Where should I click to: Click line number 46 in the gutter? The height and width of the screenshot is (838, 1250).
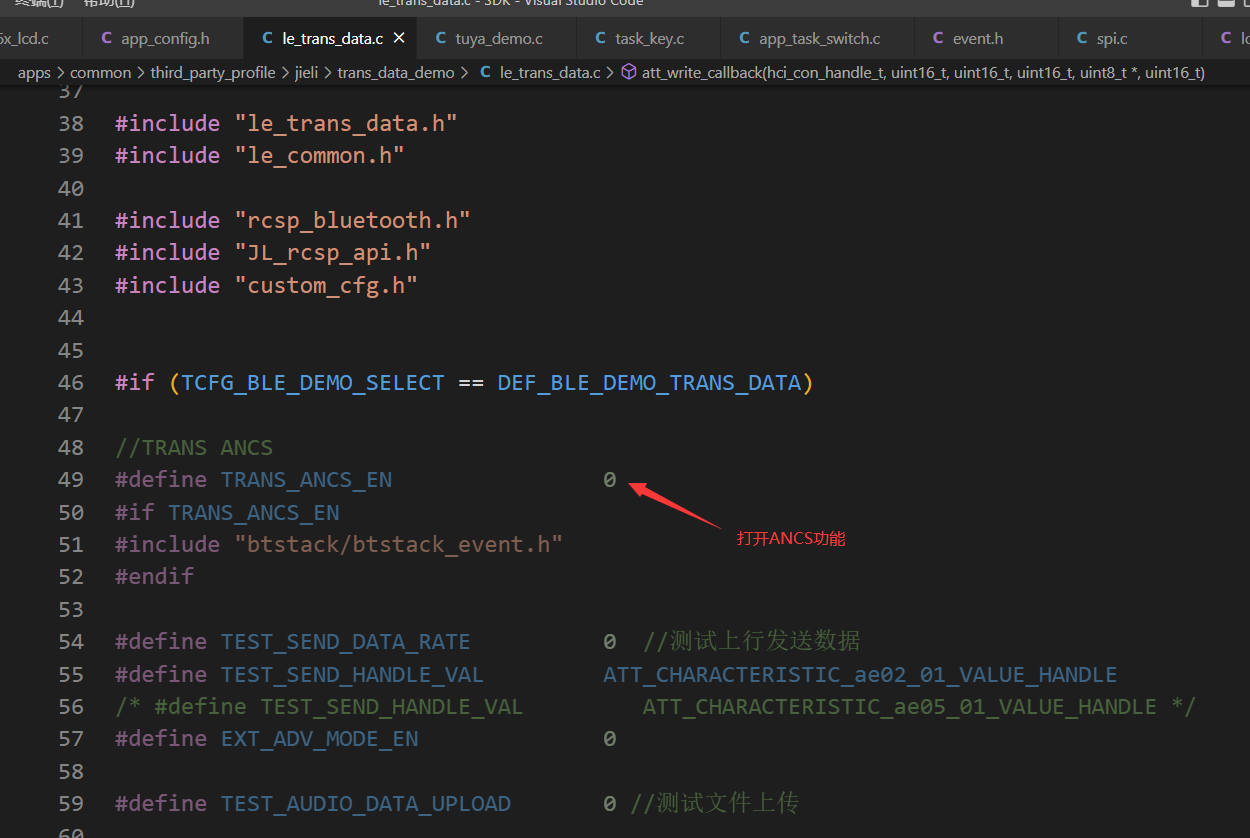[x=71, y=382]
